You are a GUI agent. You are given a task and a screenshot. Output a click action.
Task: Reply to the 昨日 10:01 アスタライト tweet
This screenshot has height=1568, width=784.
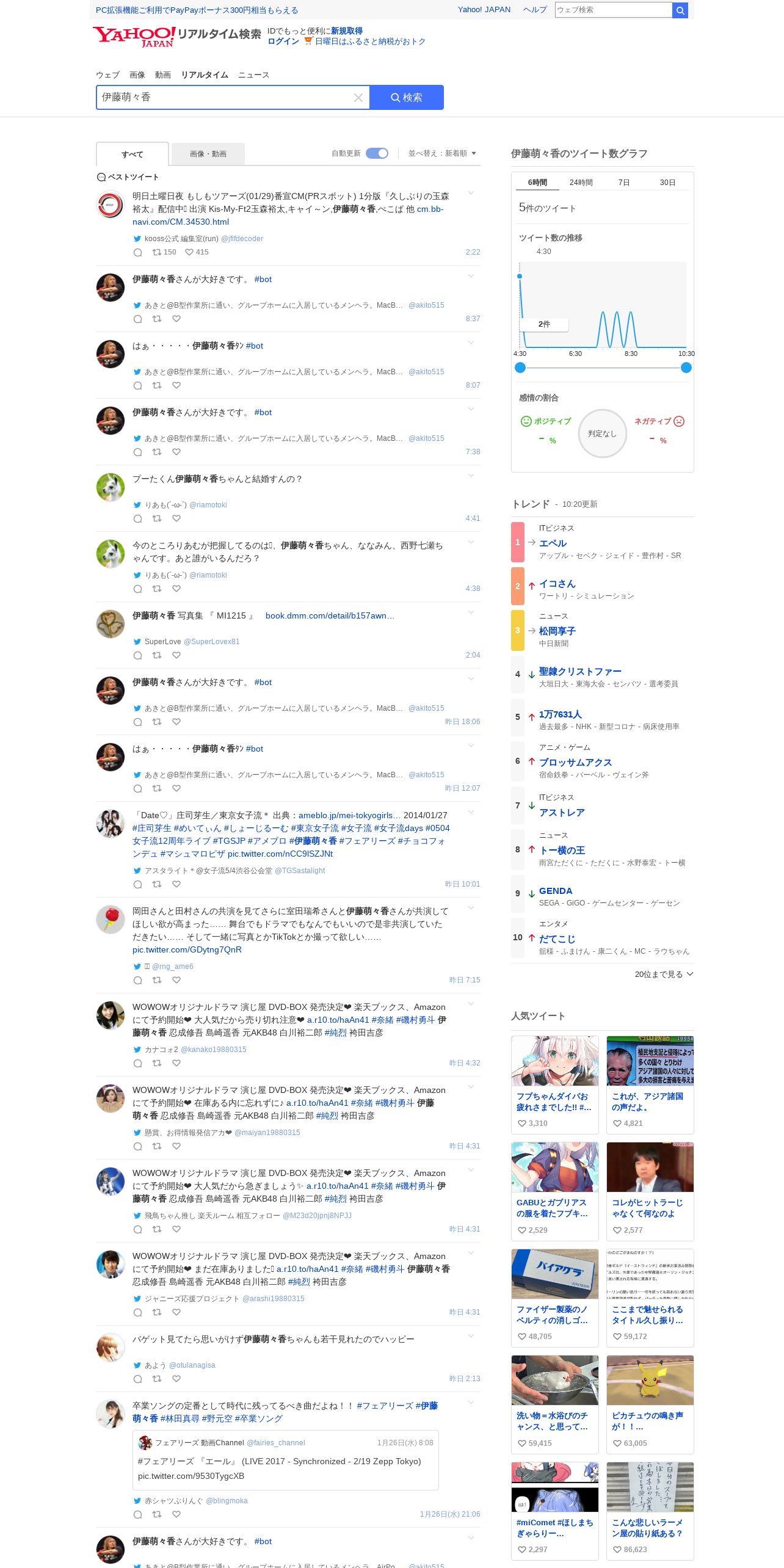click(138, 884)
